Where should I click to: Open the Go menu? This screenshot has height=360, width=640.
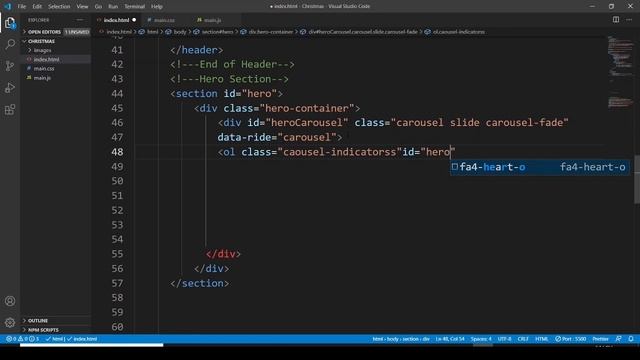point(98,7)
